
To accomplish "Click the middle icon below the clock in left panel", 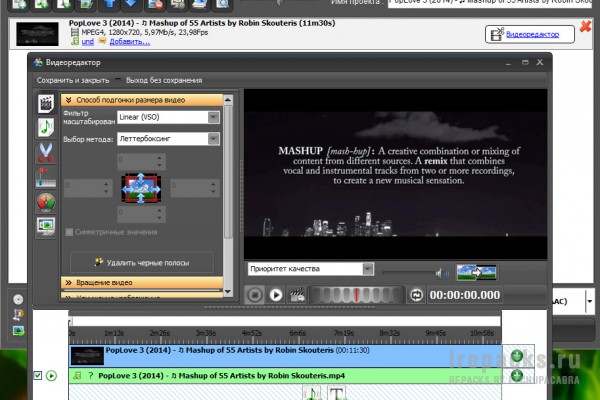I will click(18, 315).
